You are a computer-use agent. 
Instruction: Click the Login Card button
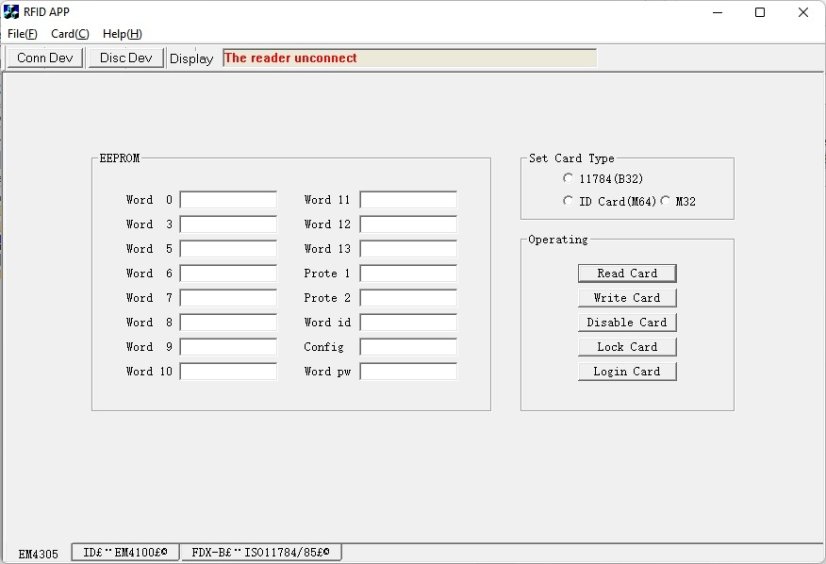[x=627, y=371]
